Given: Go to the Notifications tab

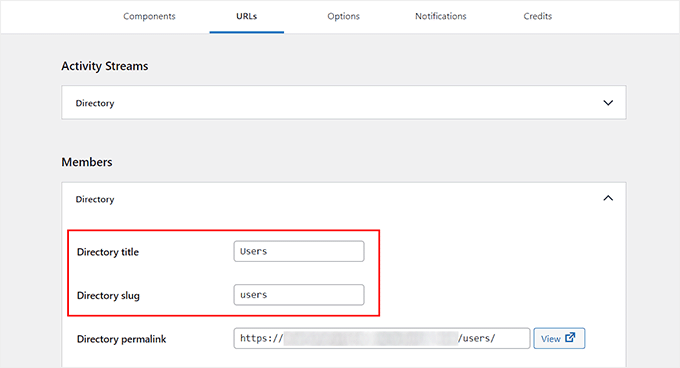Looking at the screenshot, I should (441, 16).
